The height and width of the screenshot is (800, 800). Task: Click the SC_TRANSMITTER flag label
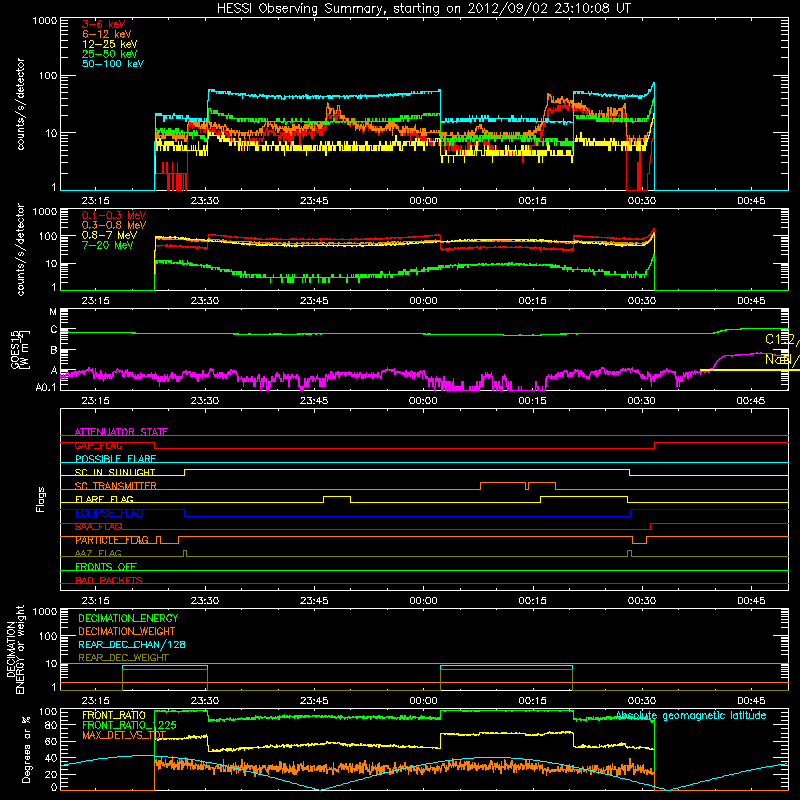click(115, 486)
